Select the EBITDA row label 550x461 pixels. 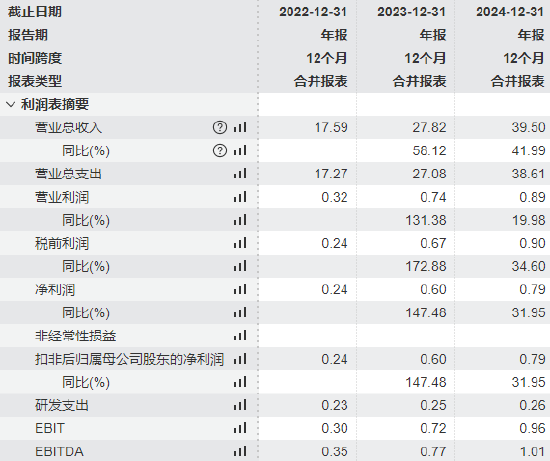pyautogui.click(x=59, y=452)
